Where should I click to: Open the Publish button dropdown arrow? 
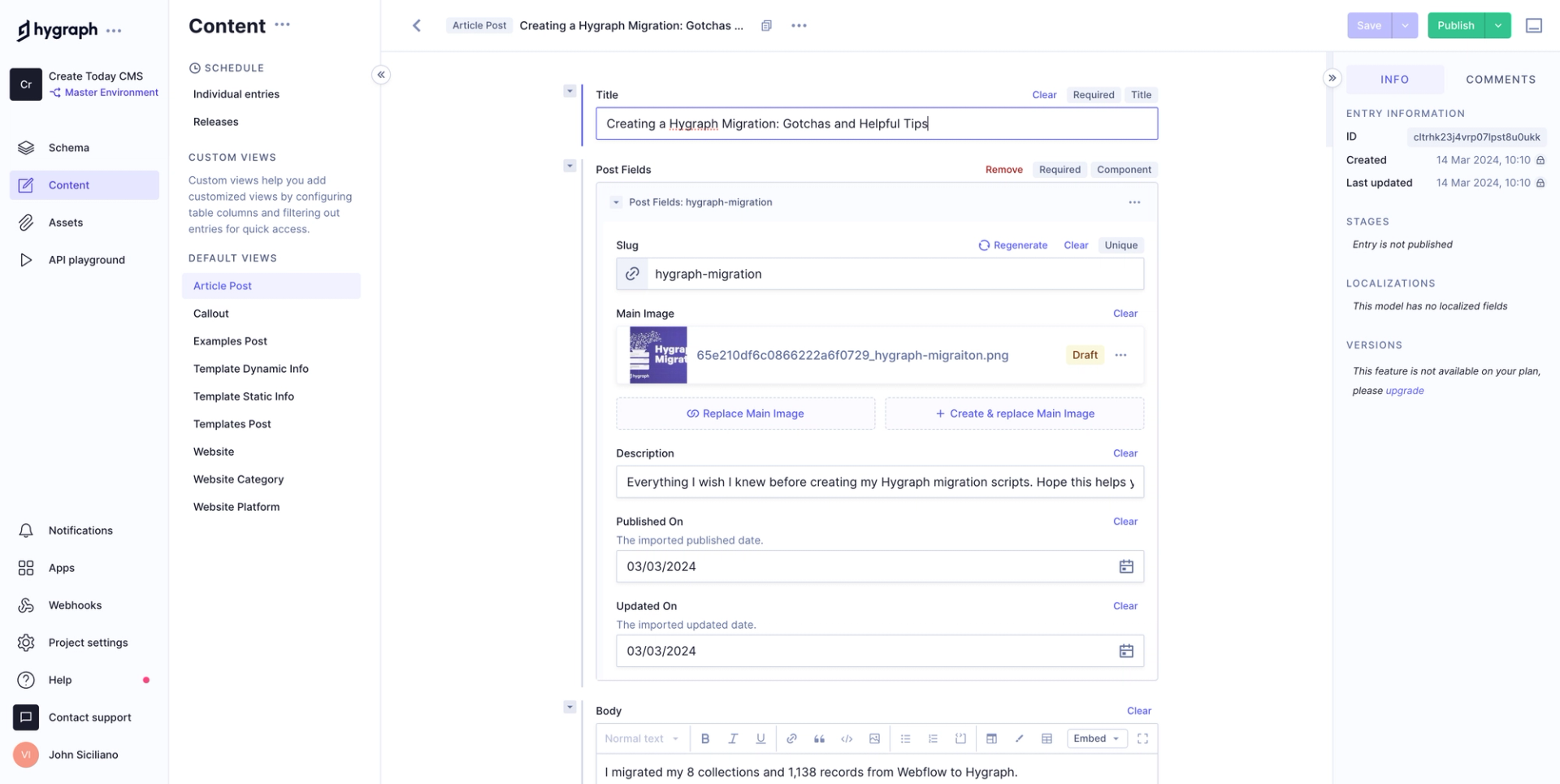coord(1497,26)
